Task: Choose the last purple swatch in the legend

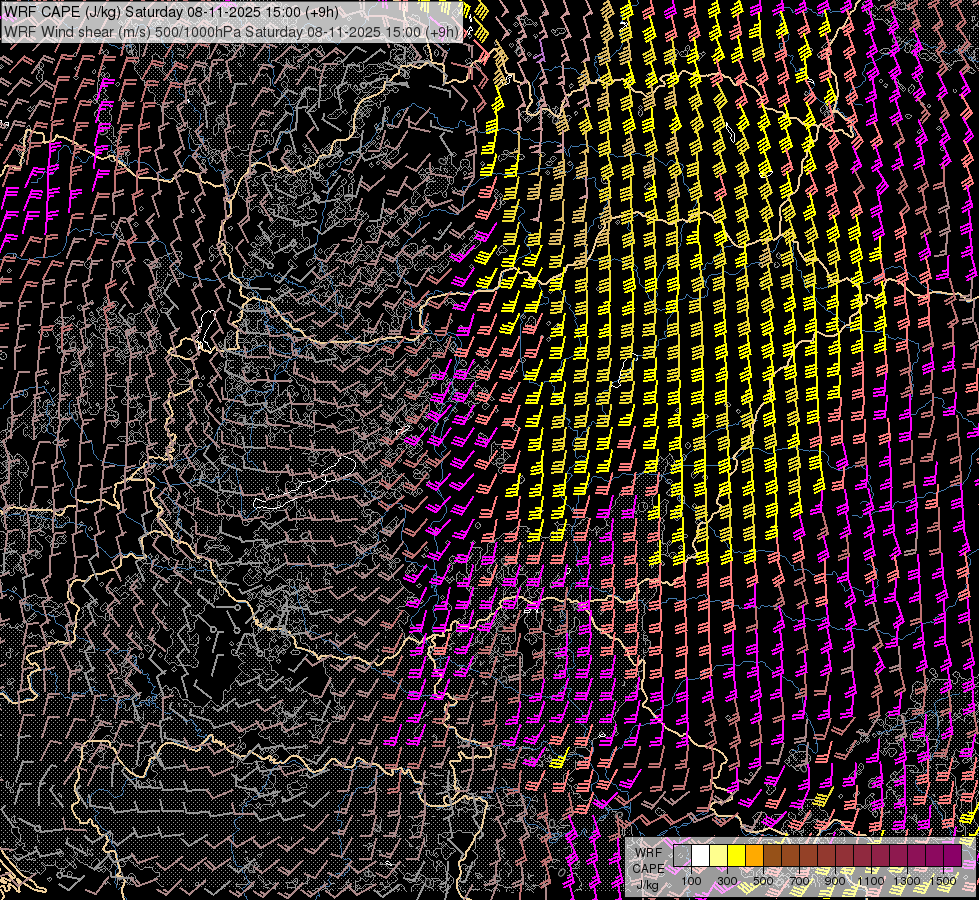Action: click(x=952, y=856)
